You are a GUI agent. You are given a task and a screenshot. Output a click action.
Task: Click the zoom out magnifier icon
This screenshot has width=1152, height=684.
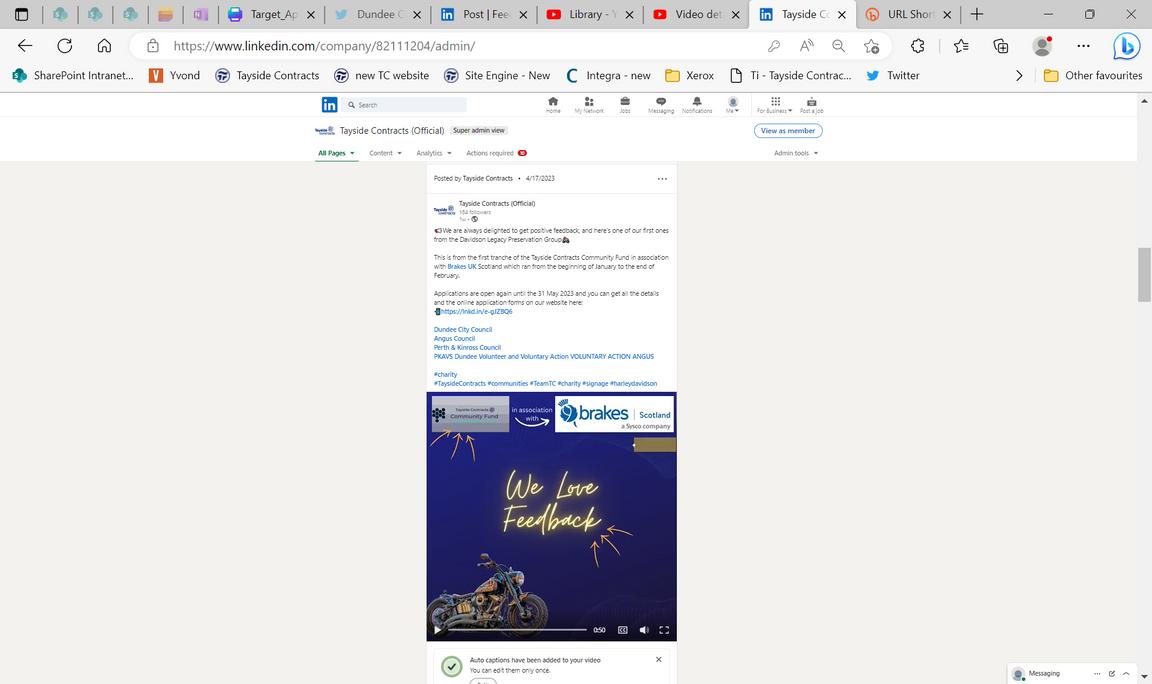click(838, 46)
